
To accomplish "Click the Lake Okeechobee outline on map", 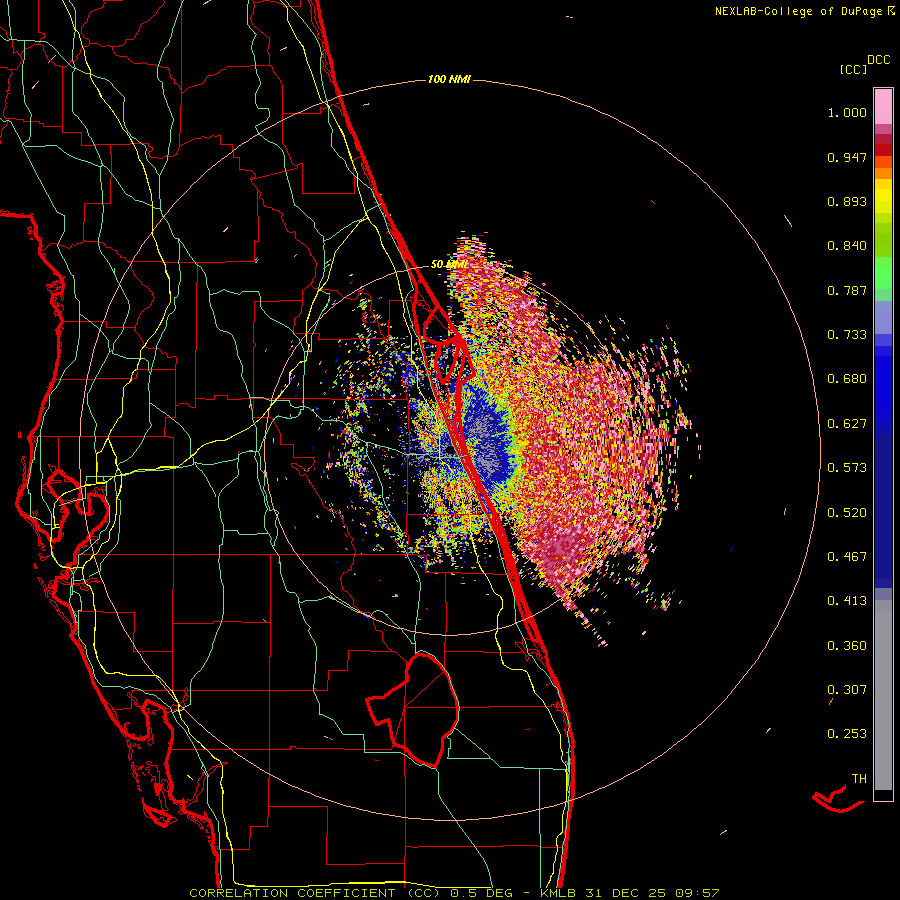I will [x=413, y=709].
